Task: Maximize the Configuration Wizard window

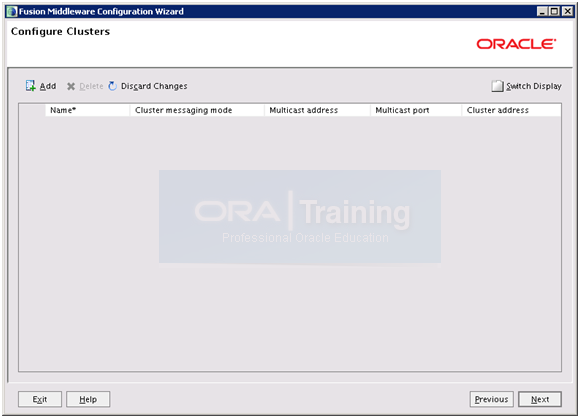Action: (554, 11)
